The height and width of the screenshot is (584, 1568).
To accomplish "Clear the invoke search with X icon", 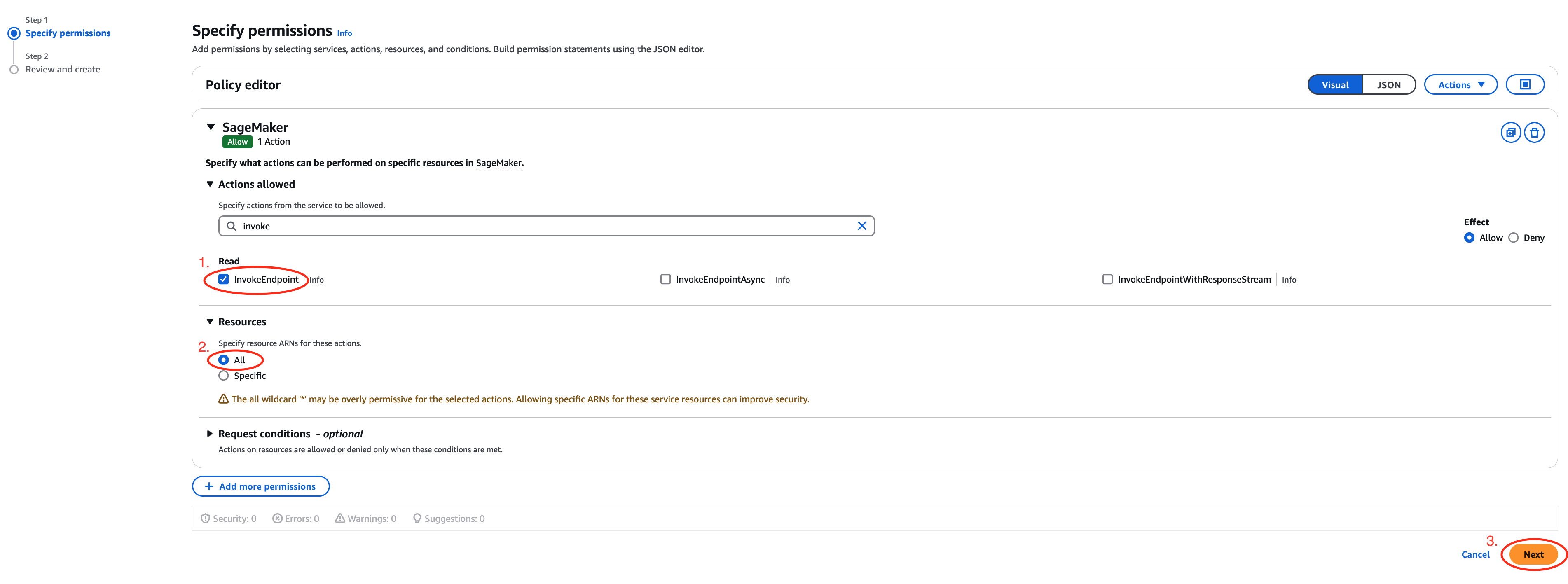I will tap(861, 226).
